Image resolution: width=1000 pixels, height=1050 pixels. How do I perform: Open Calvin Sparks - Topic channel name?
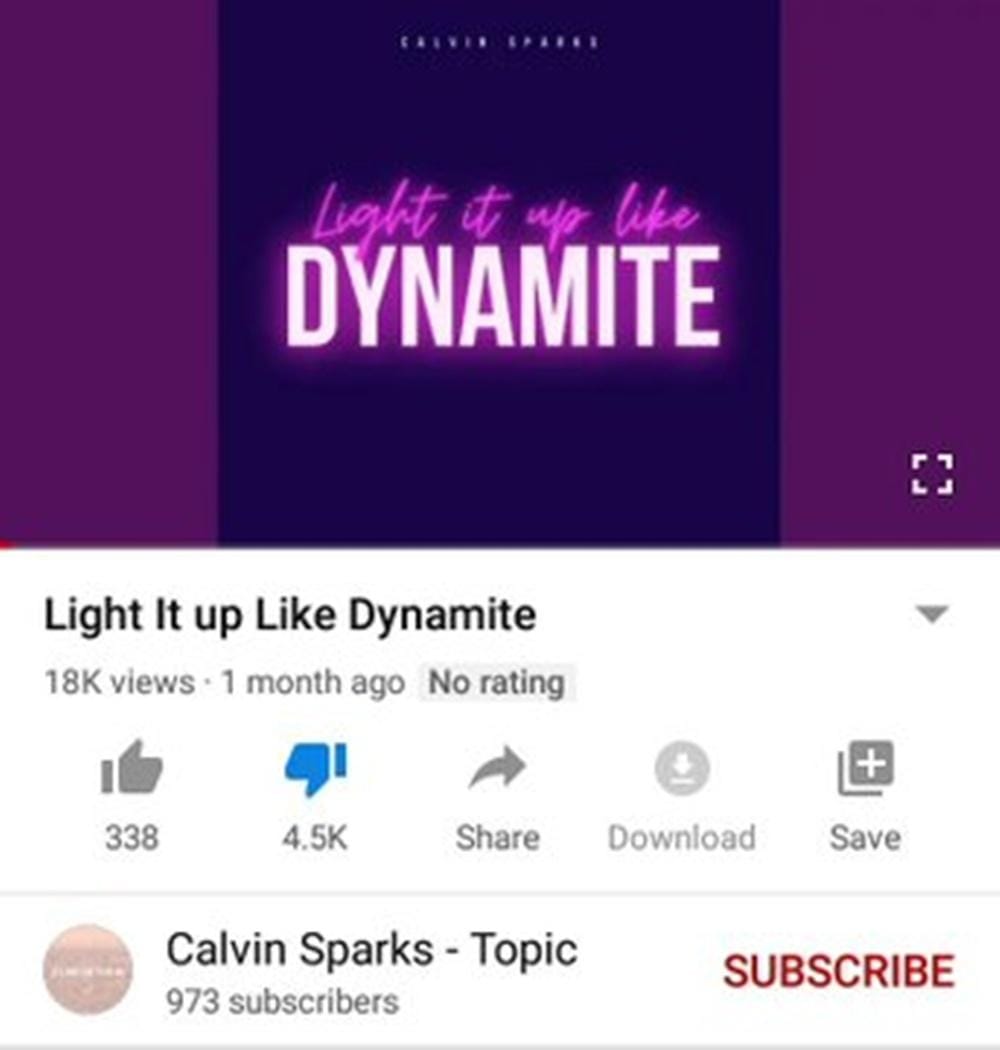pyautogui.click(x=372, y=950)
